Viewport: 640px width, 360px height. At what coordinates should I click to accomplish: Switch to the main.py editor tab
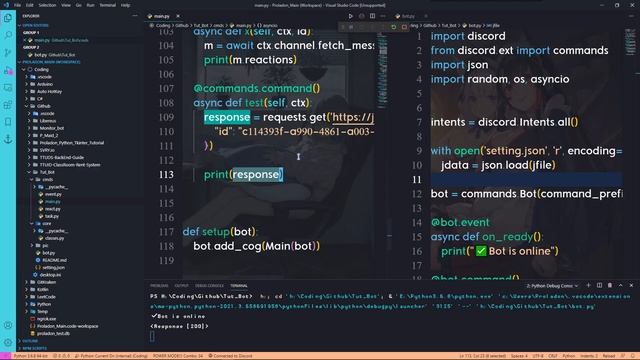[162, 16]
